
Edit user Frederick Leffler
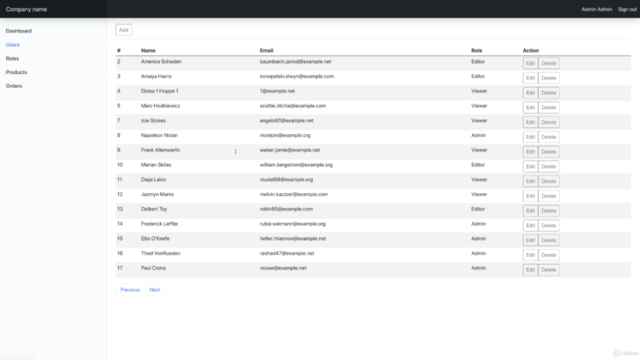pos(530,225)
